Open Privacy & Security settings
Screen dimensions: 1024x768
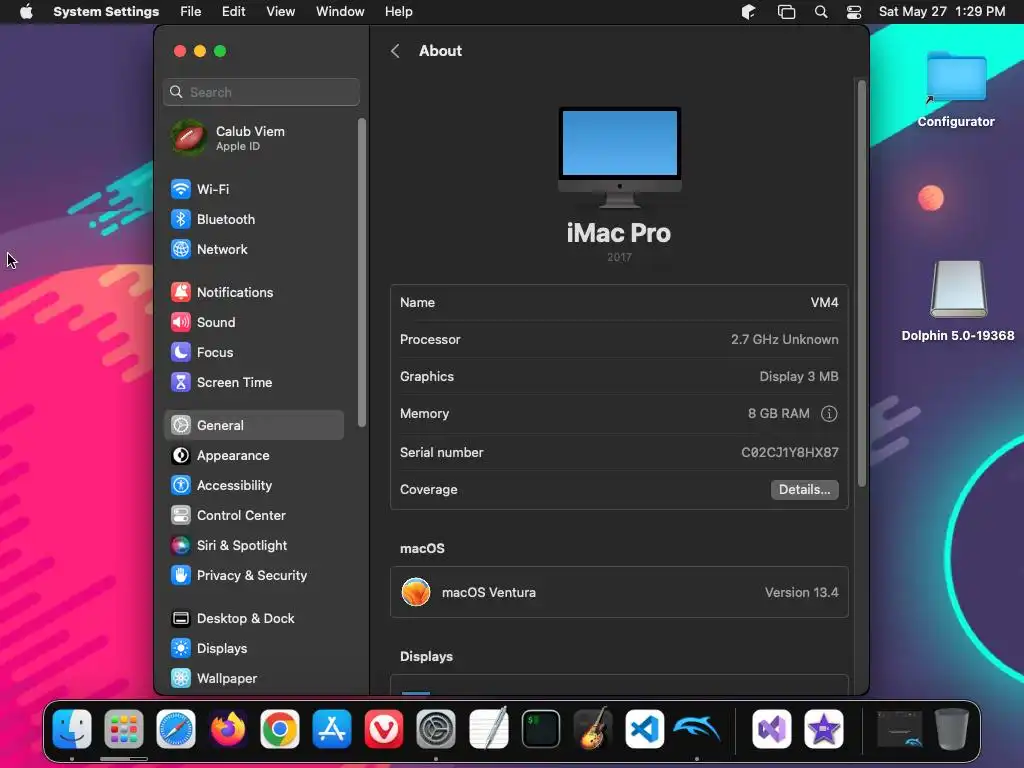click(x=253, y=575)
